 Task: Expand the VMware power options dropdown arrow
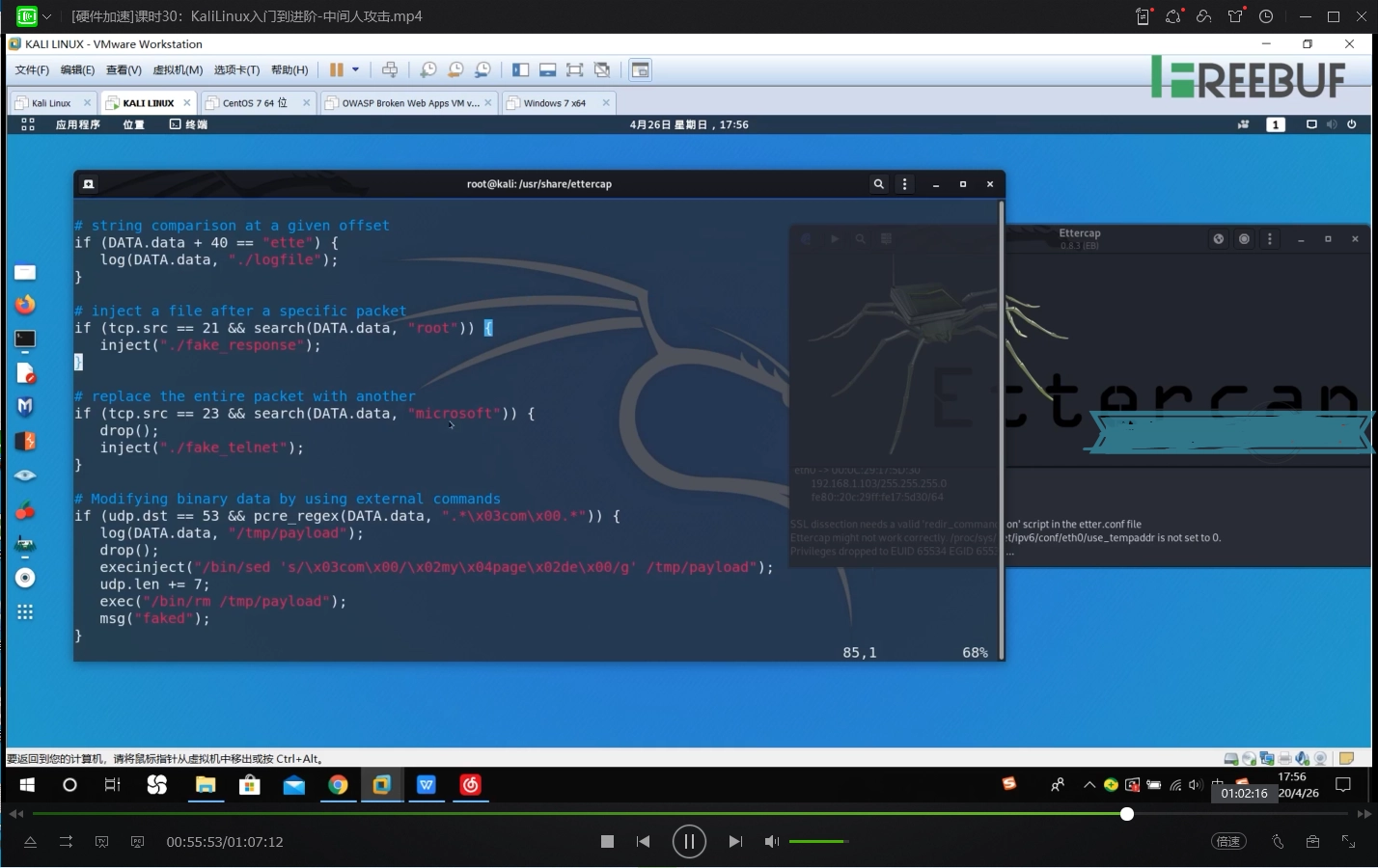pos(356,69)
